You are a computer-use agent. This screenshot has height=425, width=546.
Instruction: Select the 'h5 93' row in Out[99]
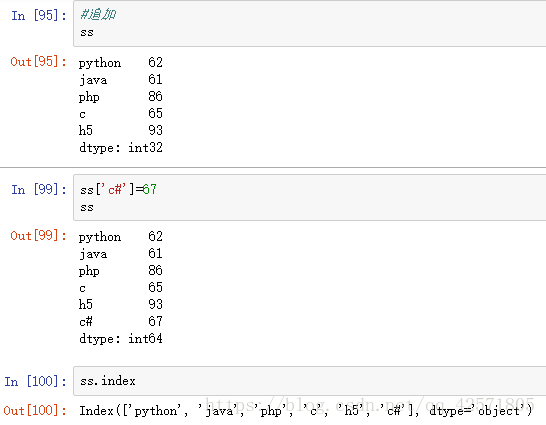[120, 305]
